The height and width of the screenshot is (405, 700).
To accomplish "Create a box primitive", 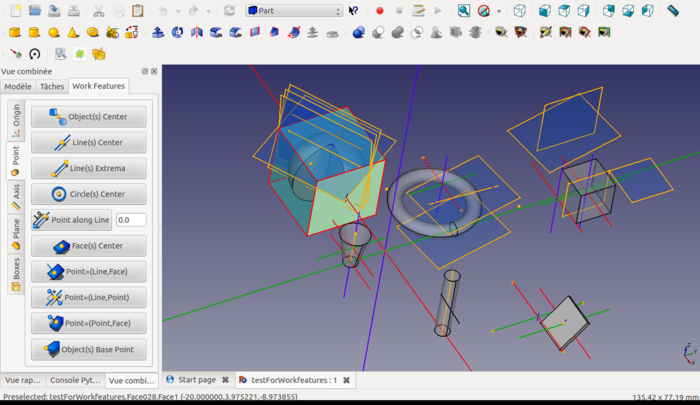I will pos(16,32).
